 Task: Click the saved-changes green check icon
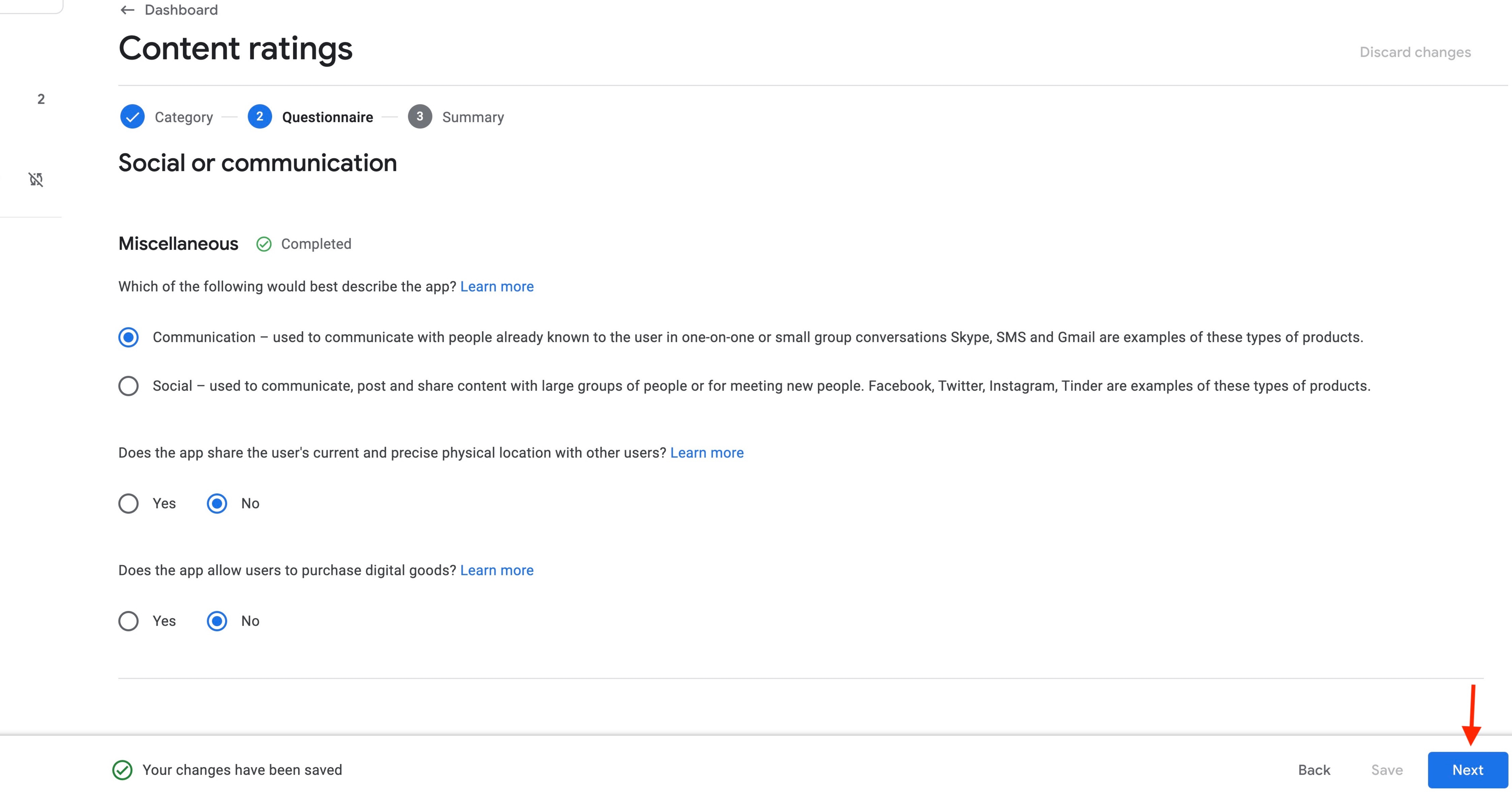coord(122,770)
